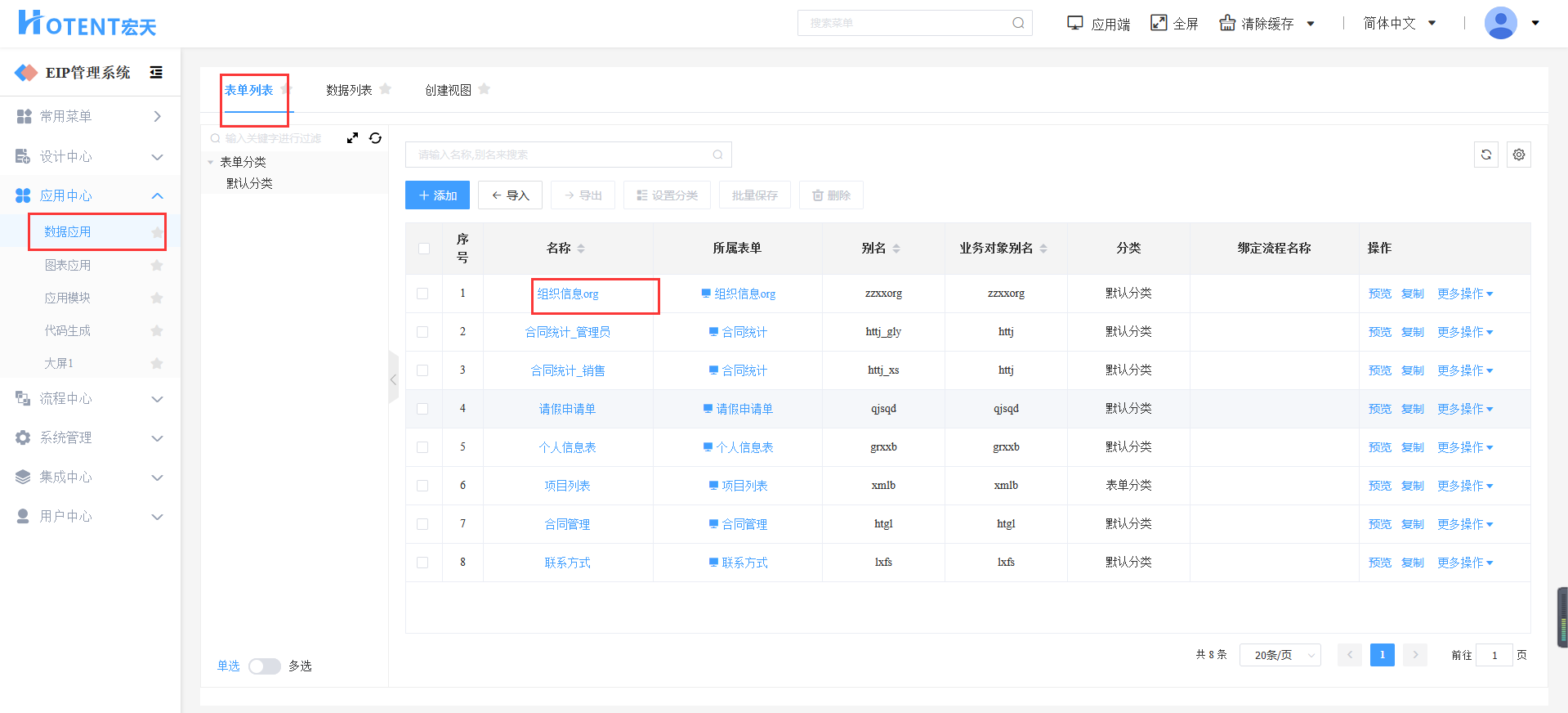
Task: Select 默认分类 in category tree
Action: tap(249, 183)
